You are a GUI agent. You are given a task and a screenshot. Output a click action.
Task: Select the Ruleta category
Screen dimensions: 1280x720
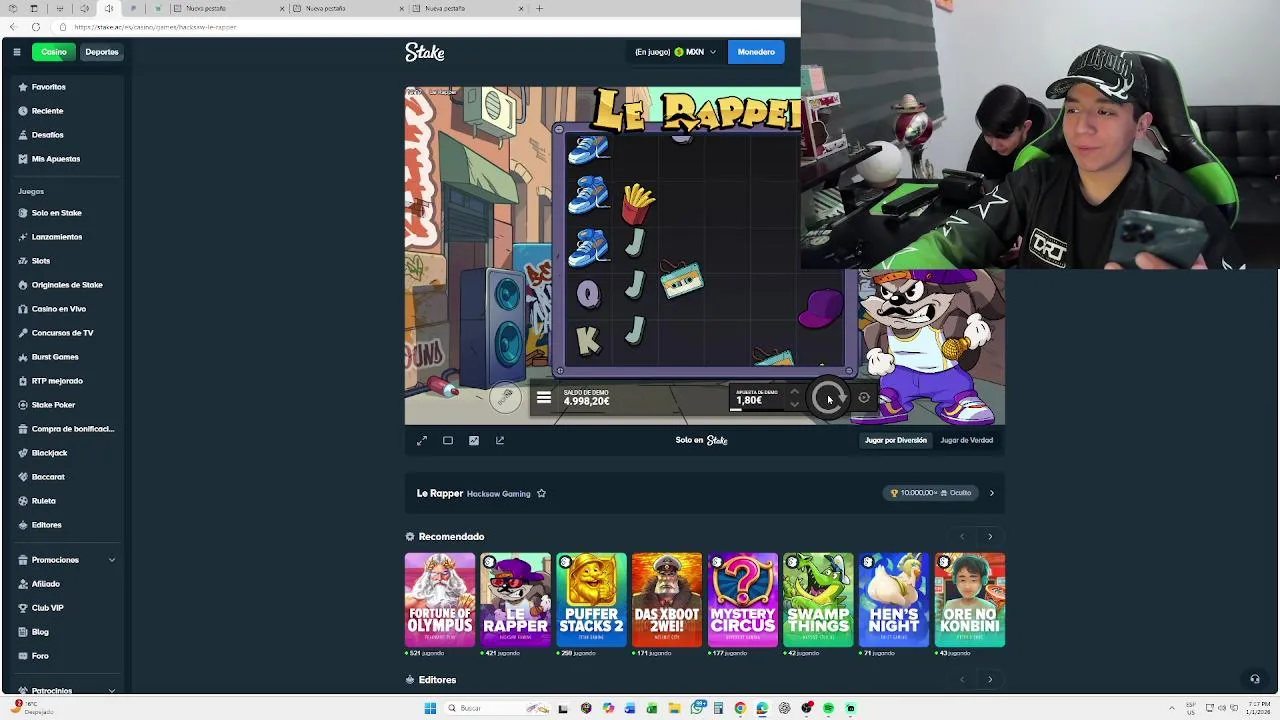(43, 501)
